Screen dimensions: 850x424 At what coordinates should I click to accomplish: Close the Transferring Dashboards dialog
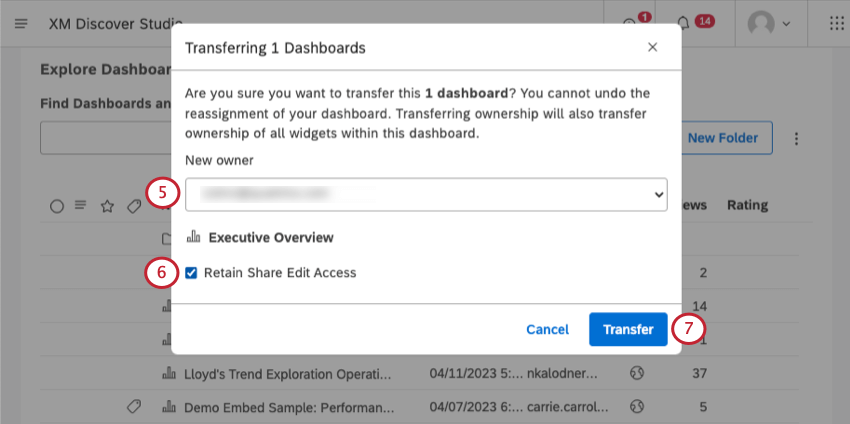[653, 47]
